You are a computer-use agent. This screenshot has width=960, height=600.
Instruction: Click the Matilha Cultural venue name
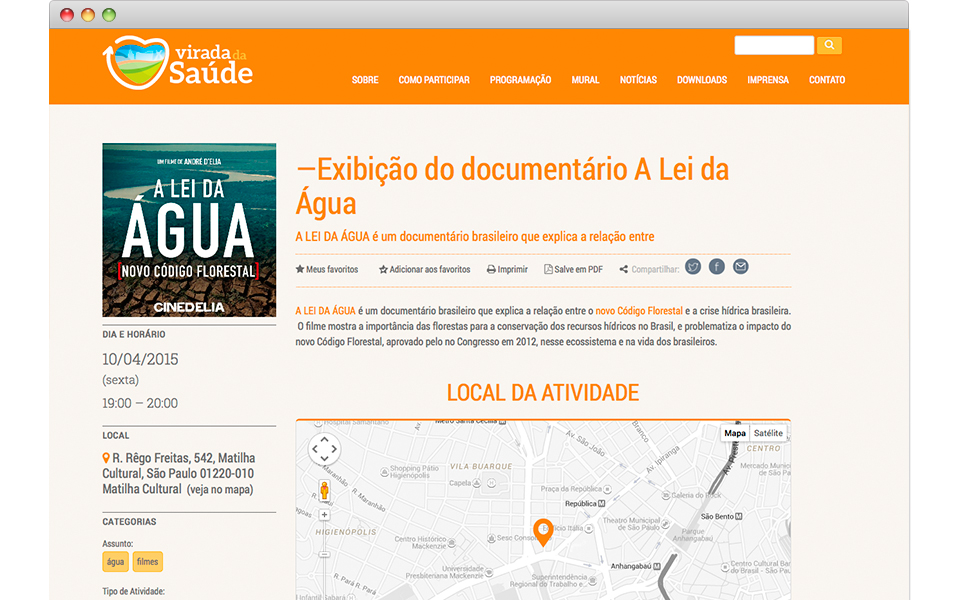point(142,489)
